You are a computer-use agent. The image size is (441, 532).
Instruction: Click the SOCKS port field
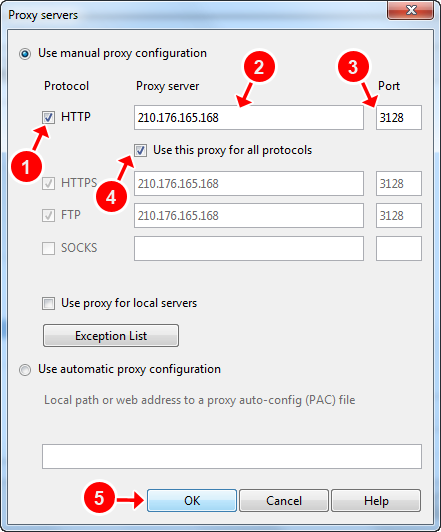pos(399,248)
